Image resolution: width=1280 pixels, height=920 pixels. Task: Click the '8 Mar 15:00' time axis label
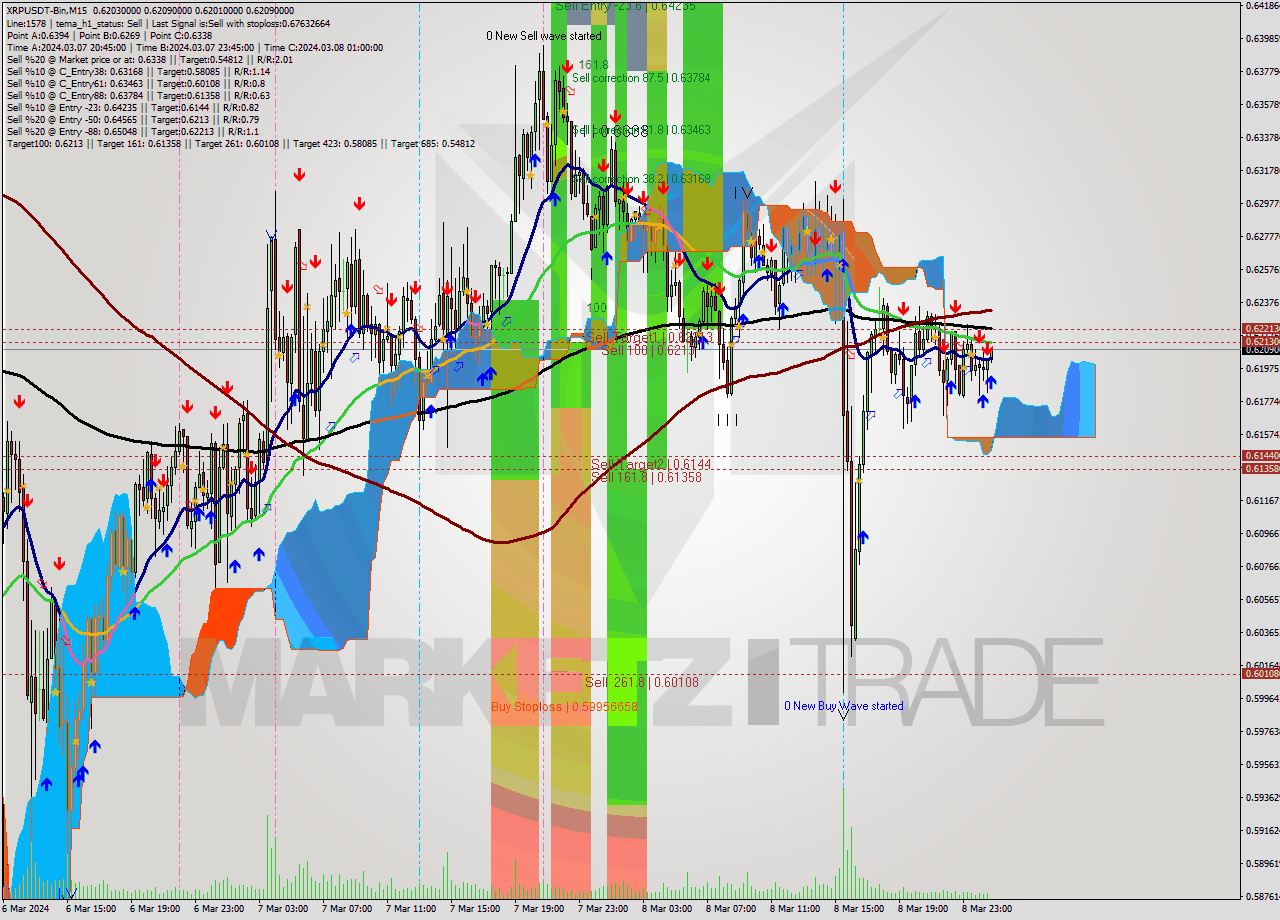860,909
